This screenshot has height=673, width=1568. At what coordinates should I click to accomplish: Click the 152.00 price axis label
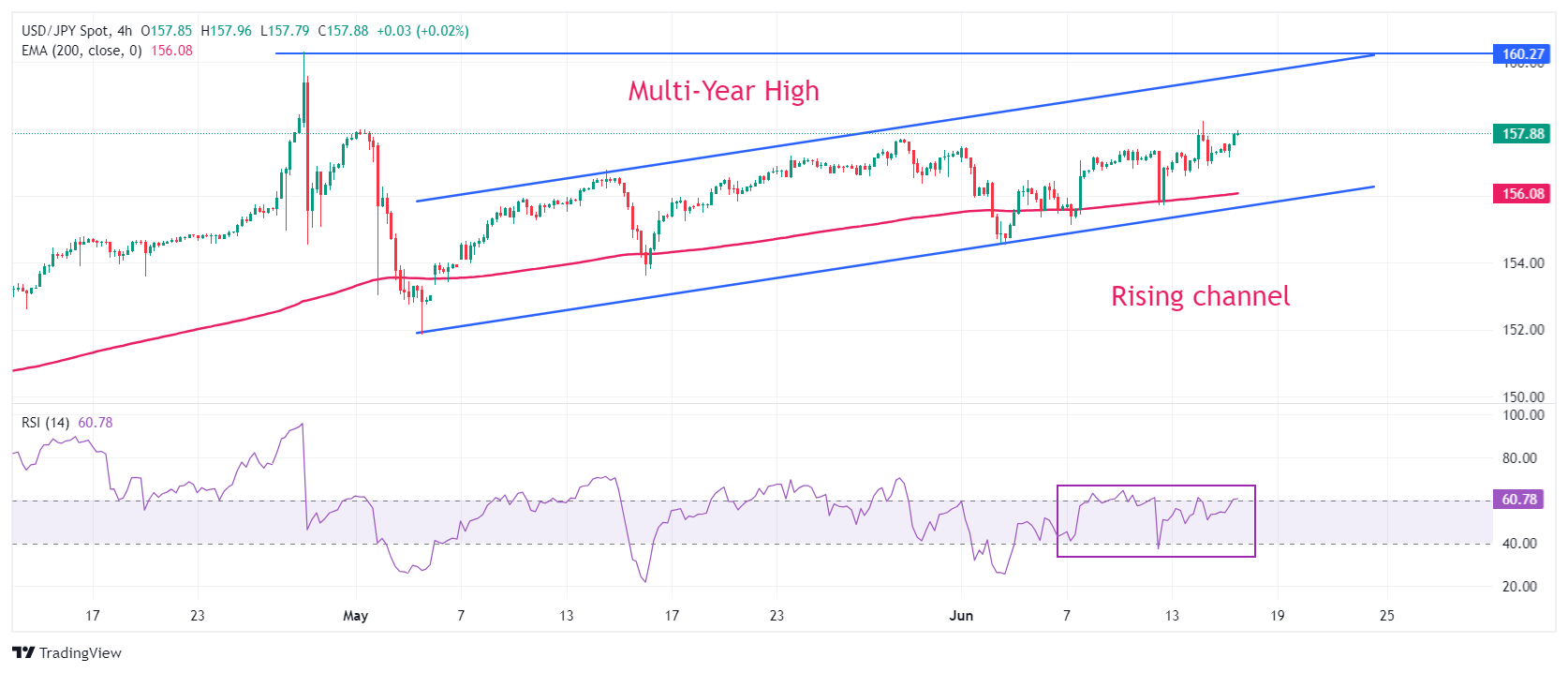(x=1523, y=330)
